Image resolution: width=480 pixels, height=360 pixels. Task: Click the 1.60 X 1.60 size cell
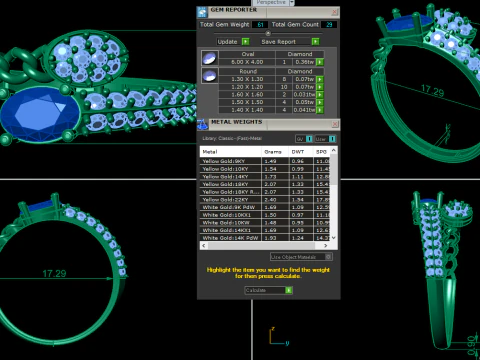pos(247,95)
